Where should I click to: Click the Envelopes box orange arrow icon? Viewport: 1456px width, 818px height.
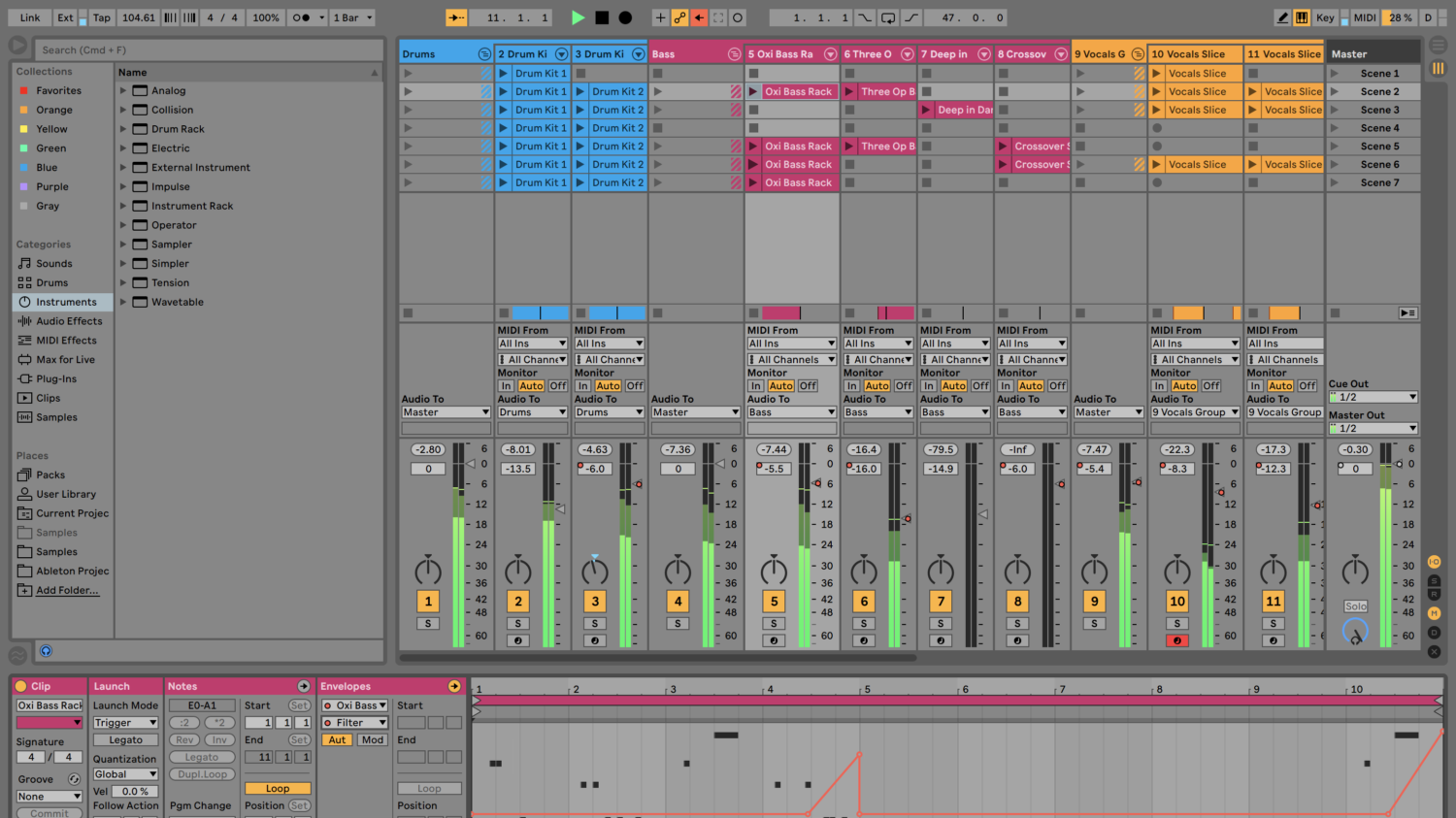pyautogui.click(x=454, y=686)
